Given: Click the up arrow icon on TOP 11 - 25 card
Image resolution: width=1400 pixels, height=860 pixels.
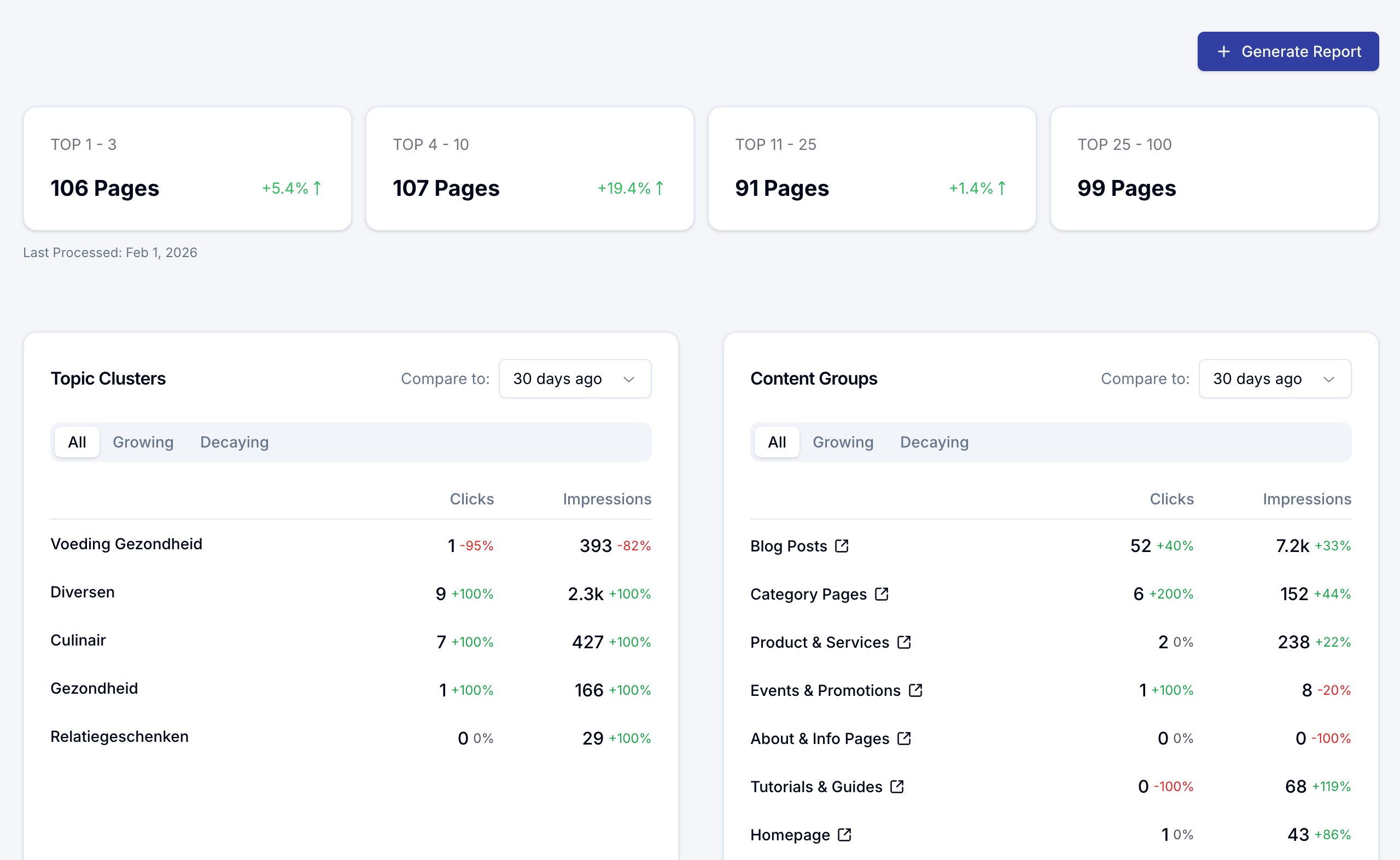Looking at the screenshot, I should pyautogui.click(x=1001, y=188).
